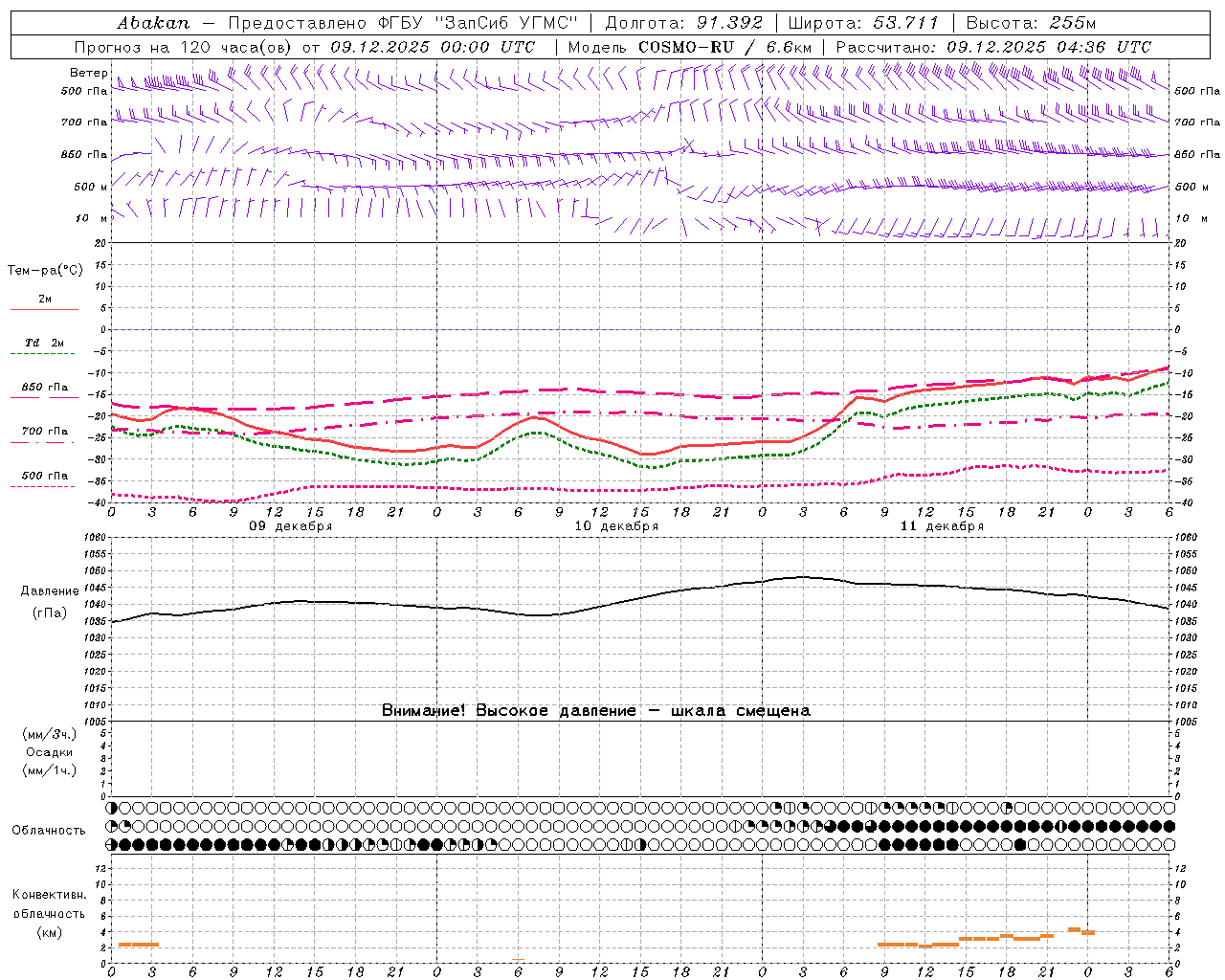Select the provider text "ЗапСиб УГМС"
The image size is (1225, 980).
point(506,23)
